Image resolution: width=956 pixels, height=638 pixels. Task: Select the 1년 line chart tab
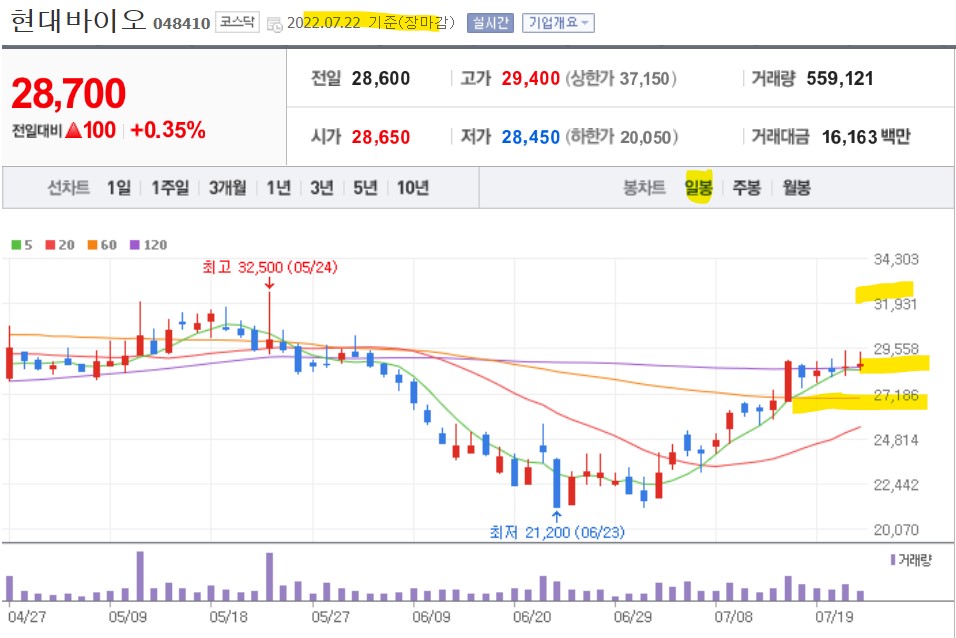279,188
